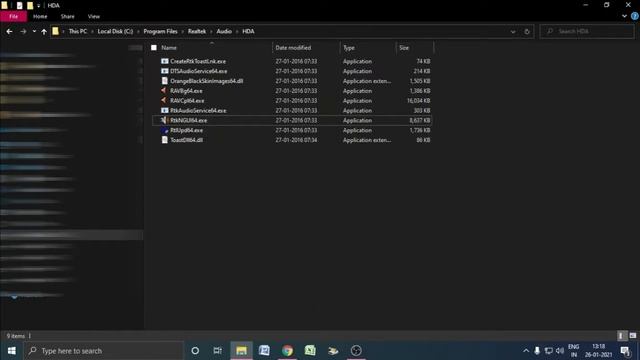Sort by Name column header
640x360 pixels.
point(169,48)
